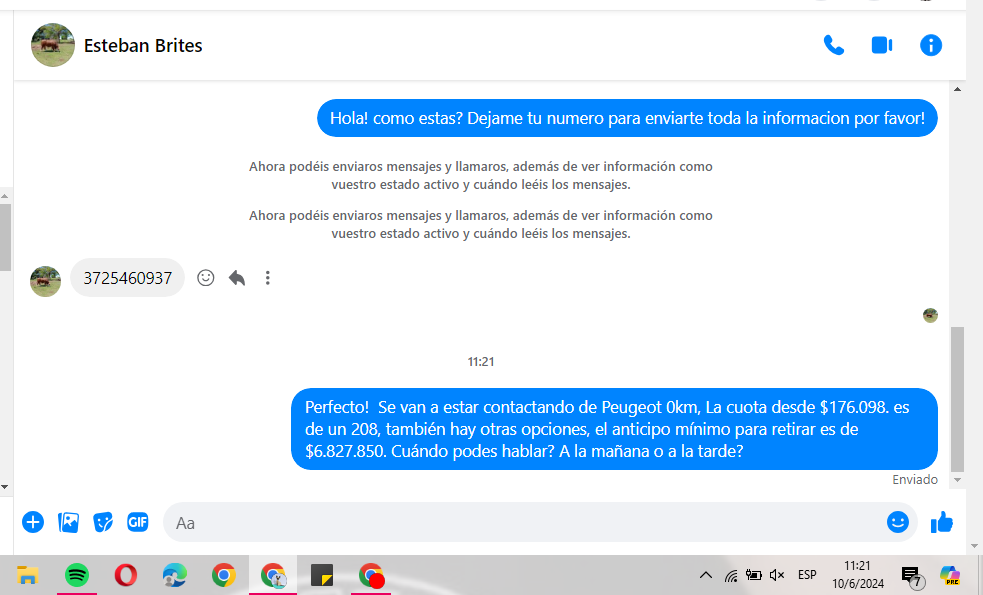Image resolution: width=983 pixels, height=595 pixels.
Task: Open first Chrome icon in taskbar
Action: pos(223,575)
